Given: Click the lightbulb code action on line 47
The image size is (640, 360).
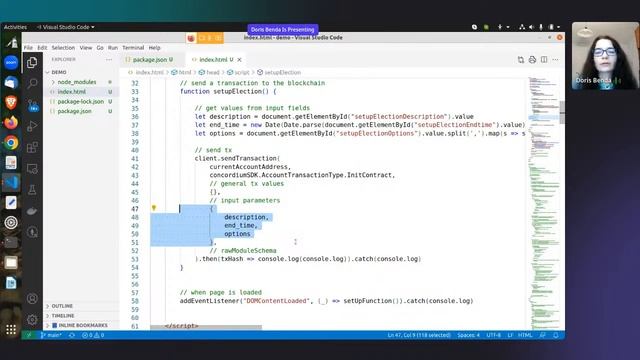Looking at the screenshot, I should point(154,208).
